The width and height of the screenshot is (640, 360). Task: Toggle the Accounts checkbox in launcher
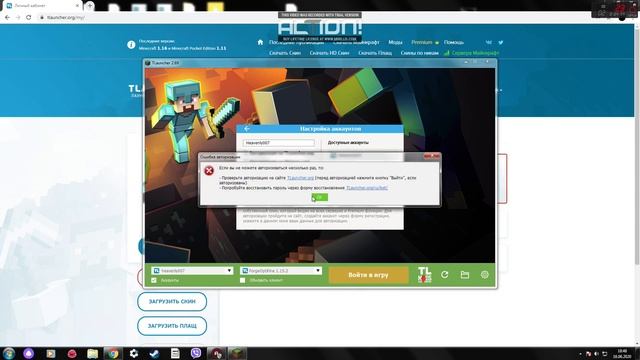click(x=154, y=280)
